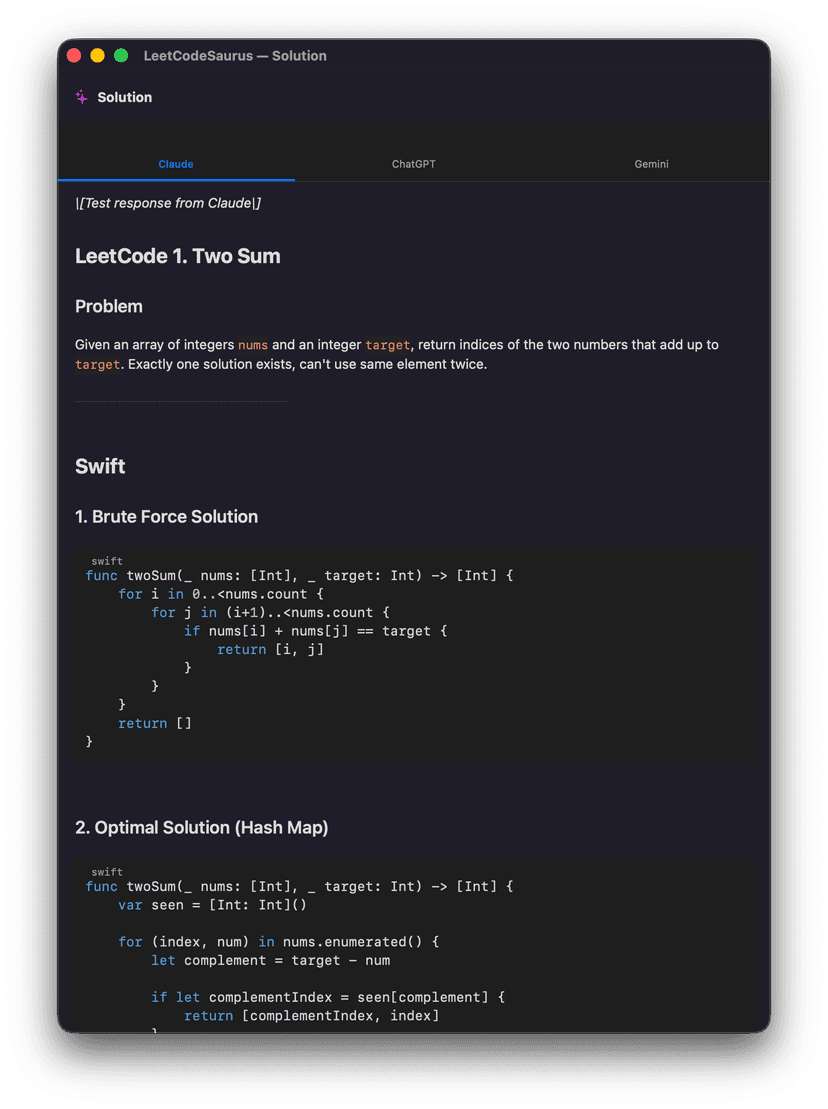Select the Optimal Solution Hash Map heading
Viewport: 828px width, 1109px height.
[x=203, y=828]
